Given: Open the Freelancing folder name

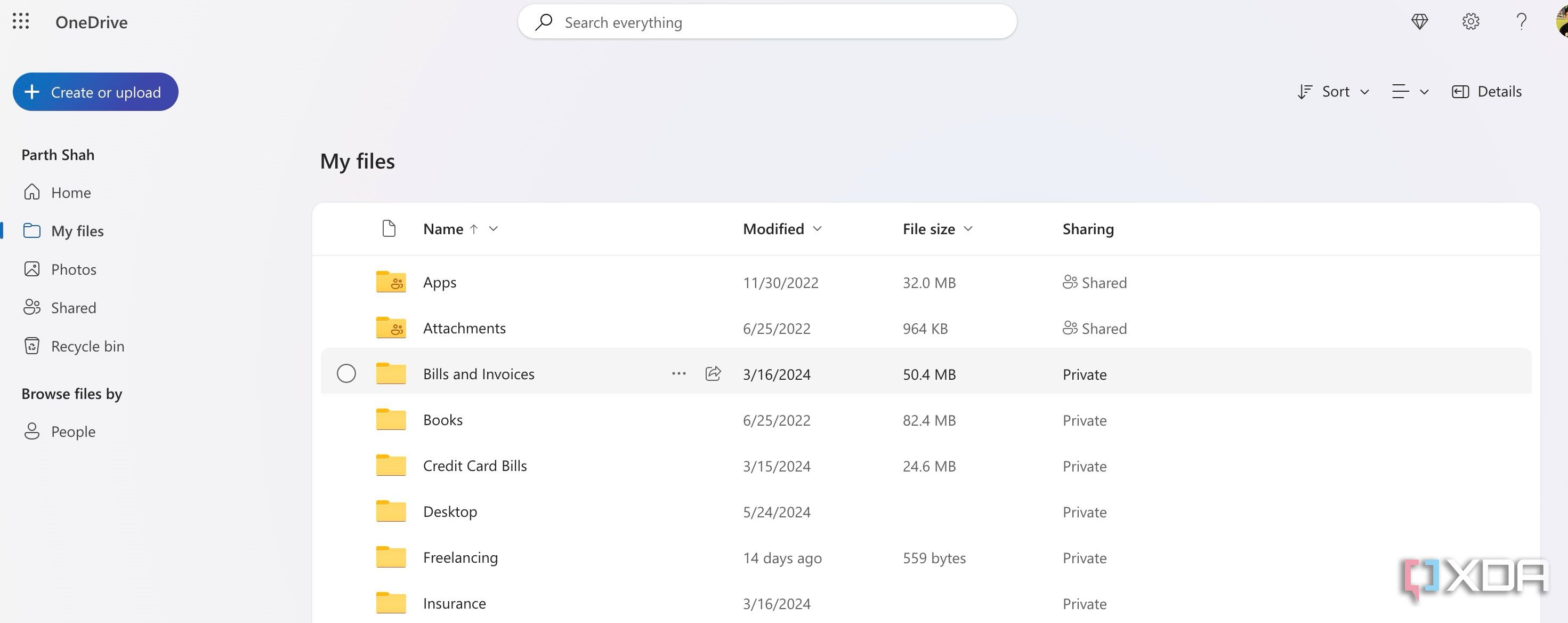Looking at the screenshot, I should tap(460, 557).
